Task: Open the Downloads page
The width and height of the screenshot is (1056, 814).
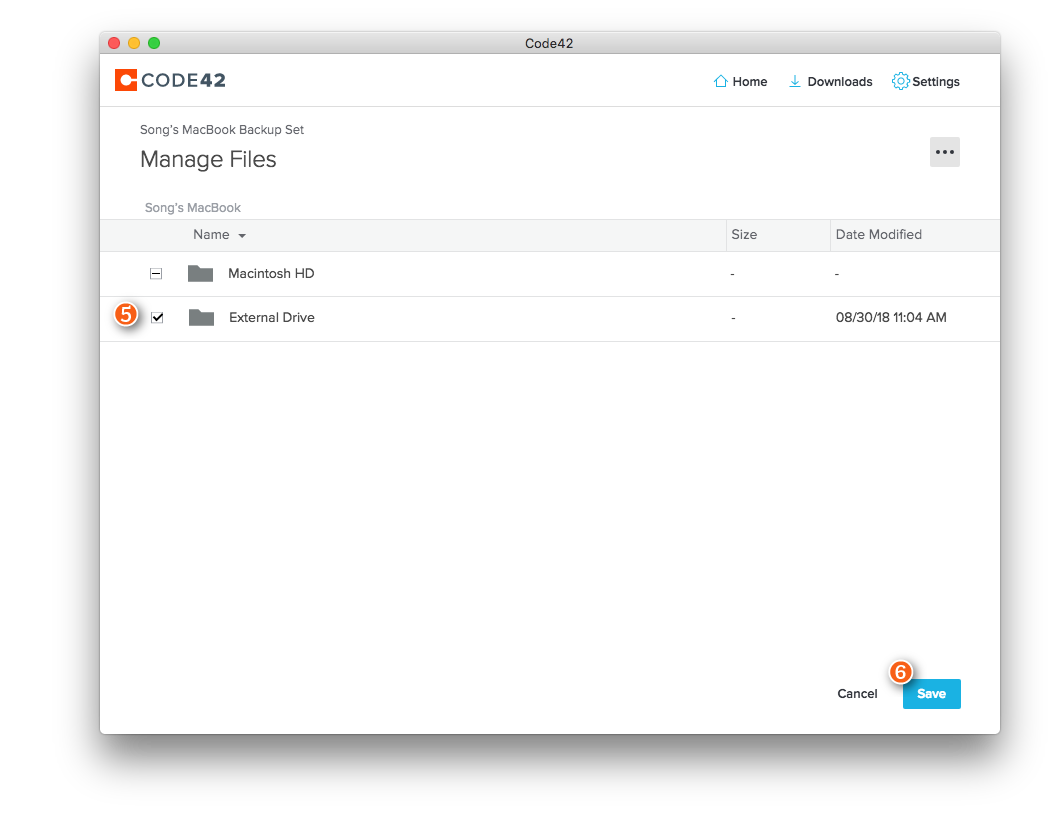Action: [x=830, y=81]
